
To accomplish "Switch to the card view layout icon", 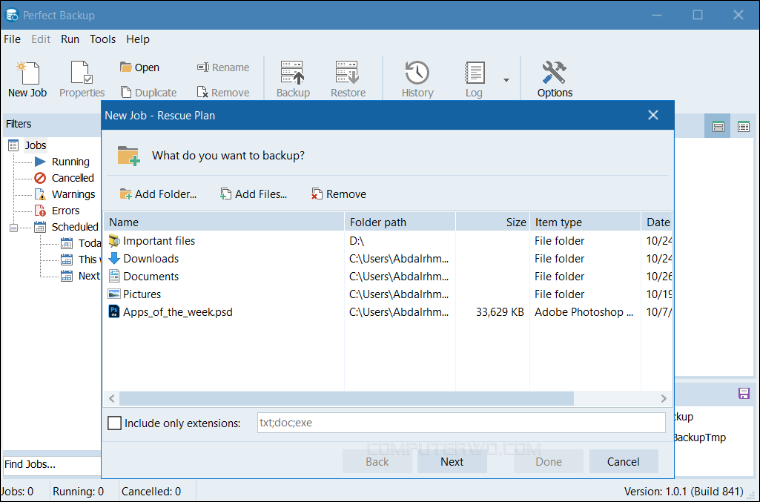I will 718,127.
